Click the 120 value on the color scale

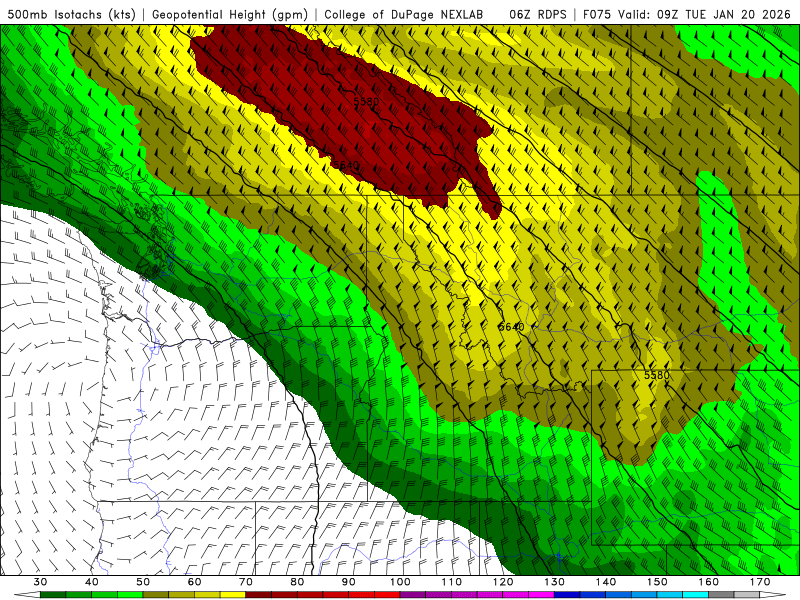point(504,582)
